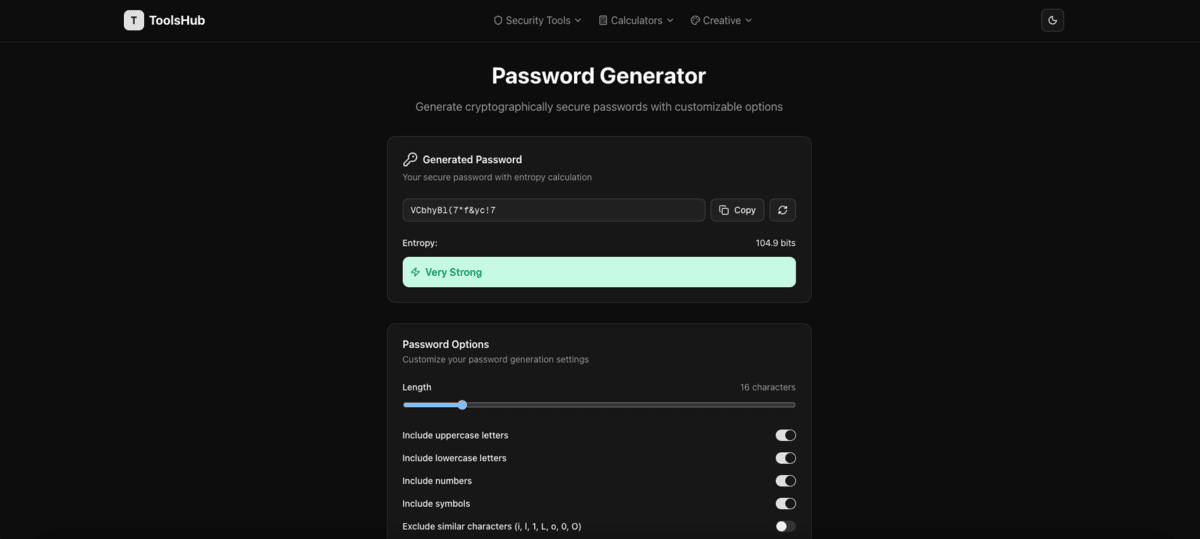
Task: Disable Include lowercase letters switch
Action: click(x=786, y=458)
